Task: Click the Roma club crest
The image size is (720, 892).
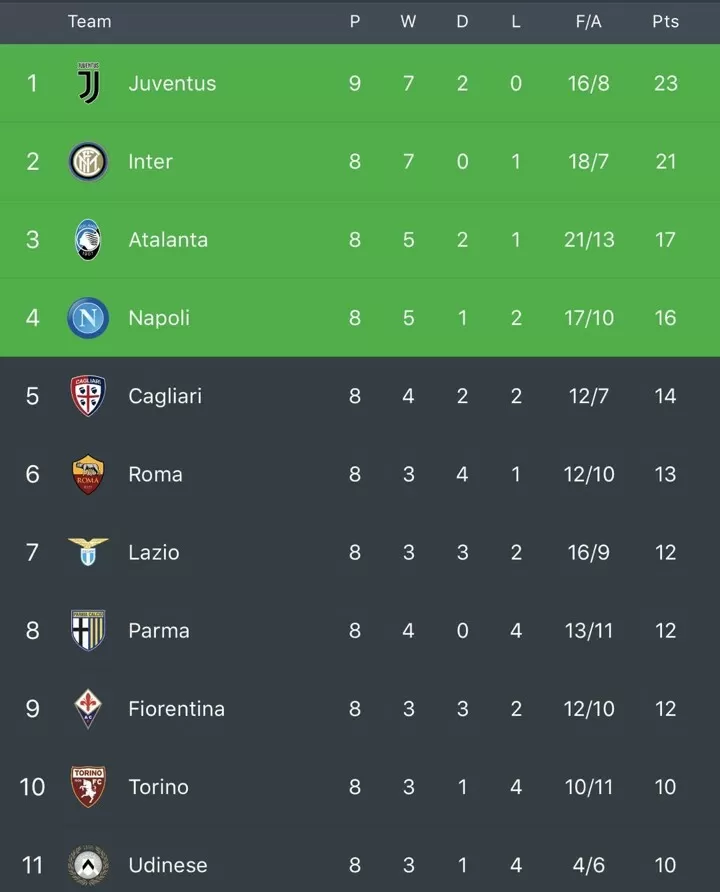Action: pyautogui.click(x=88, y=474)
